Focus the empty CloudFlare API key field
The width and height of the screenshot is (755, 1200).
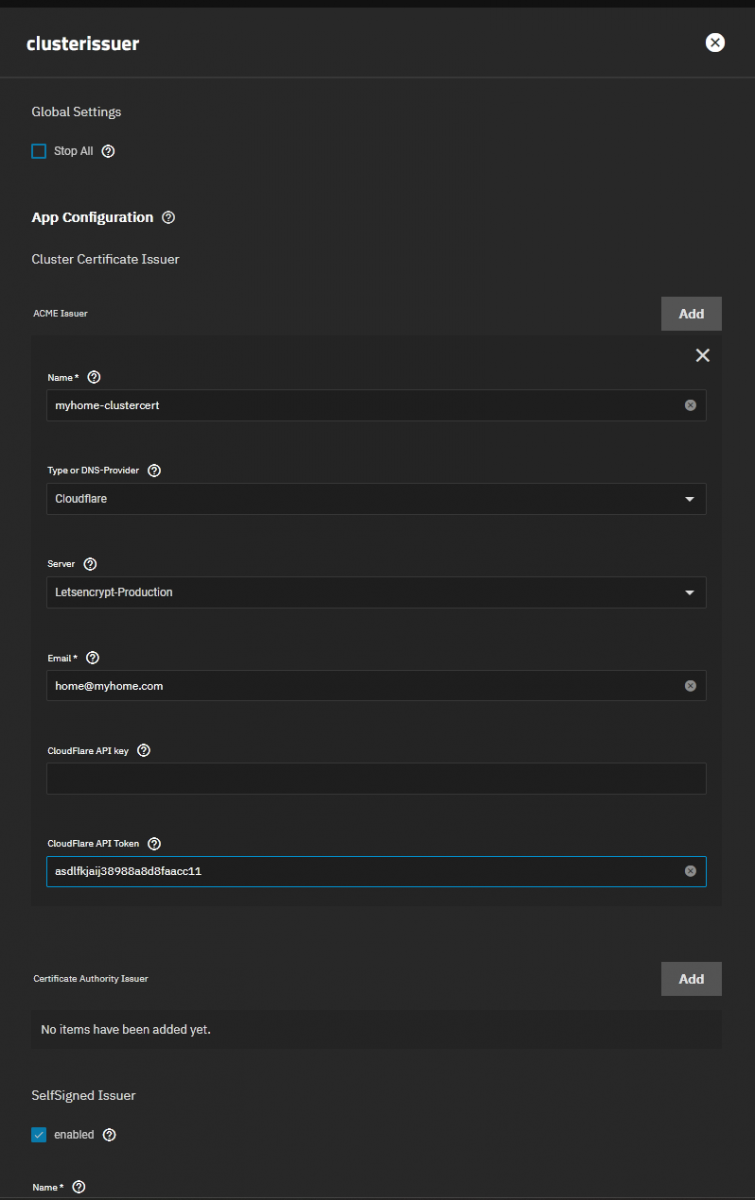click(376, 779)
